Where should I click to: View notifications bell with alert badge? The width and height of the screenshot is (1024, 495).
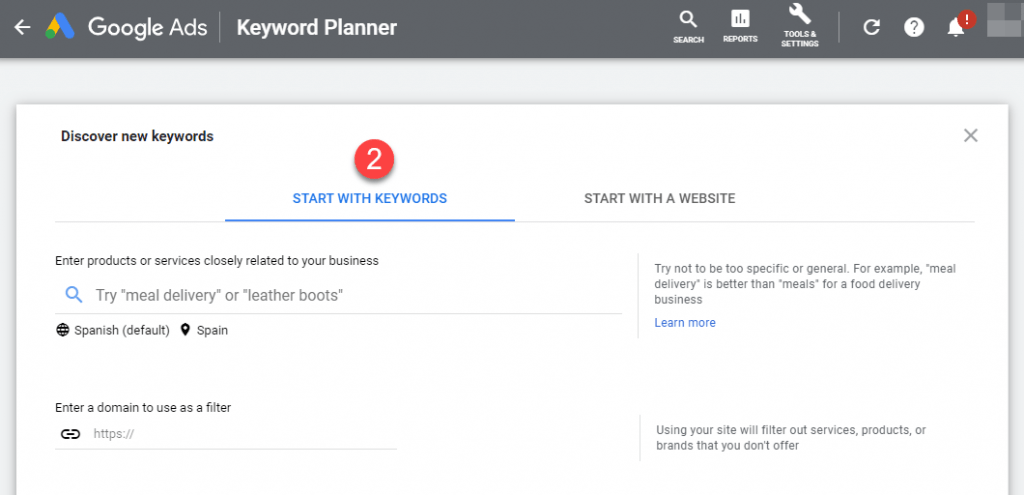[959, 25]
